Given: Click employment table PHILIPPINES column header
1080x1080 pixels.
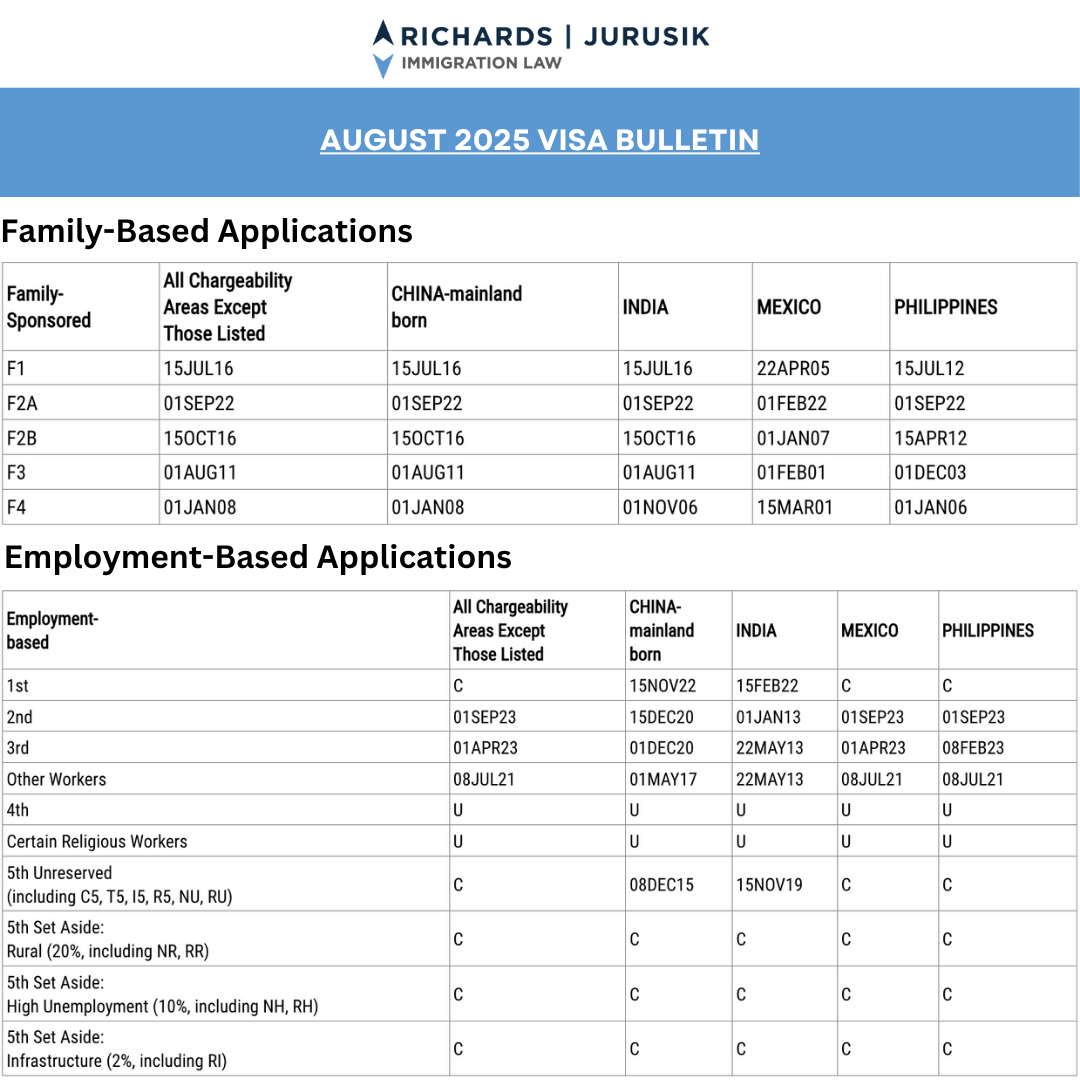Looking at the screenshot, I should [x=988, y=630].
